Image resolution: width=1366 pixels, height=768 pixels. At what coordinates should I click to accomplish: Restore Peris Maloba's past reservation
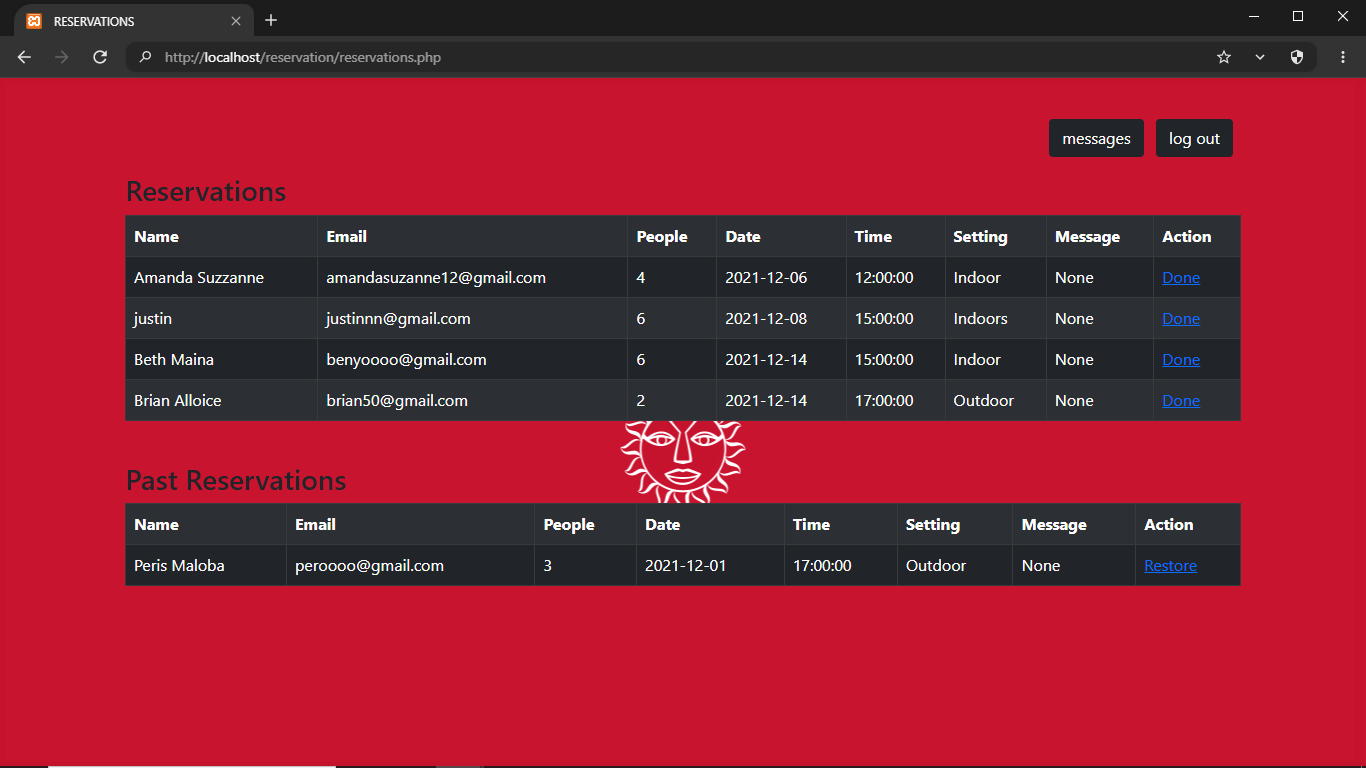pyautogui.click(x=1170, y=566)
